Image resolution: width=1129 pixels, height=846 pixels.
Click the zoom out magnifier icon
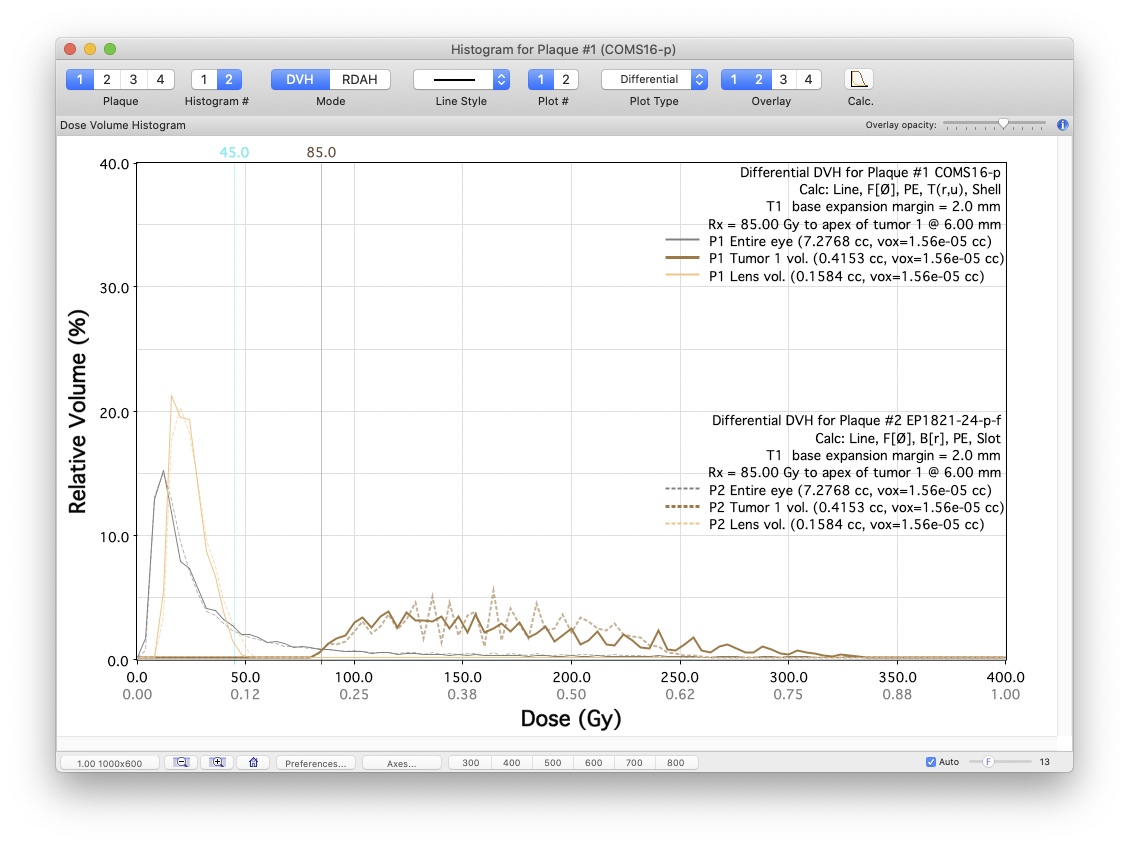pos(181,762)
